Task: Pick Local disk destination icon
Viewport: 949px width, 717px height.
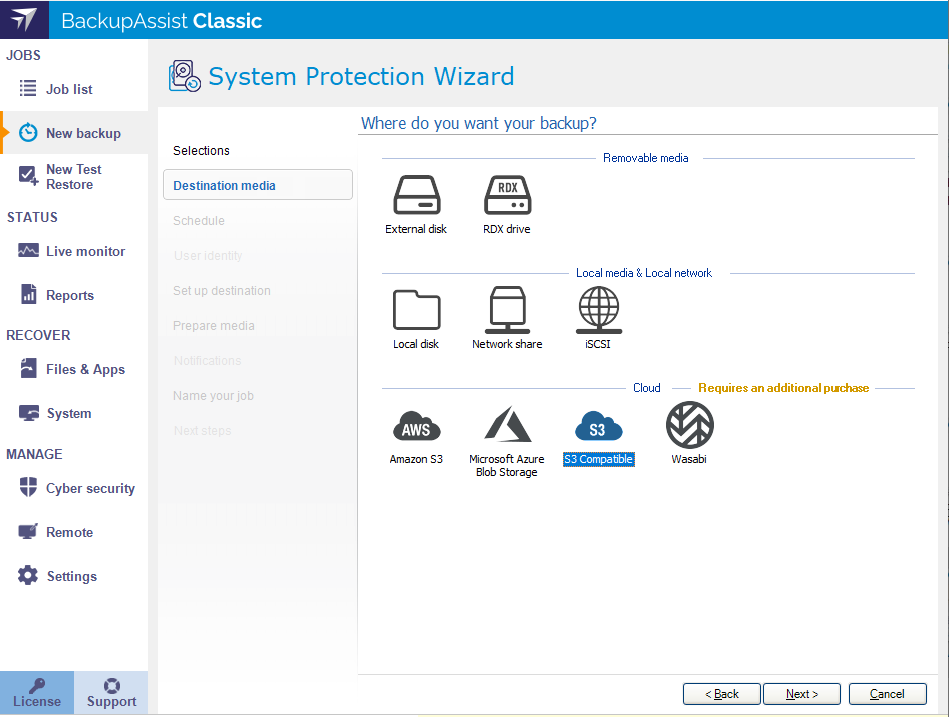Action: click(416, 310)
